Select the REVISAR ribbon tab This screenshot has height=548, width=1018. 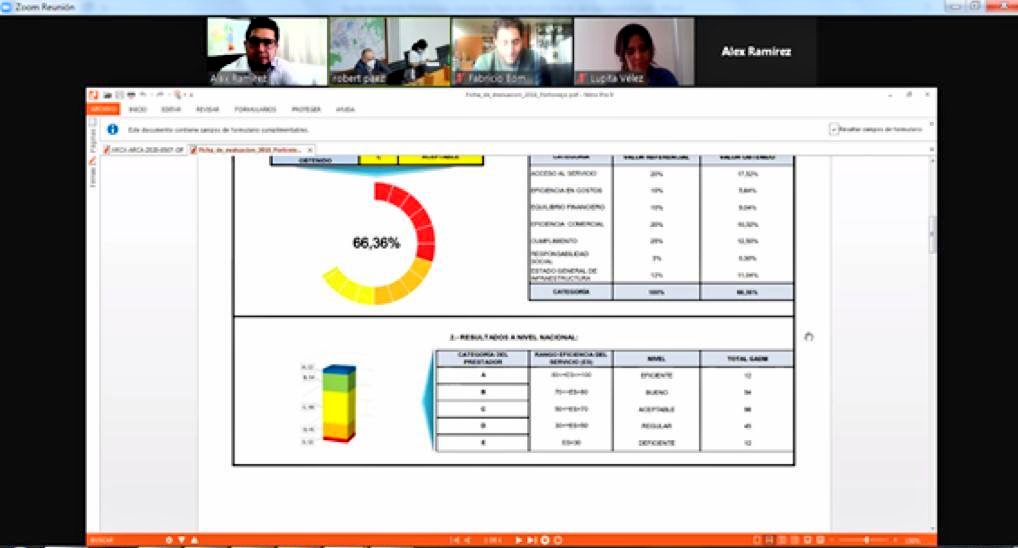[x=207, y=109]
